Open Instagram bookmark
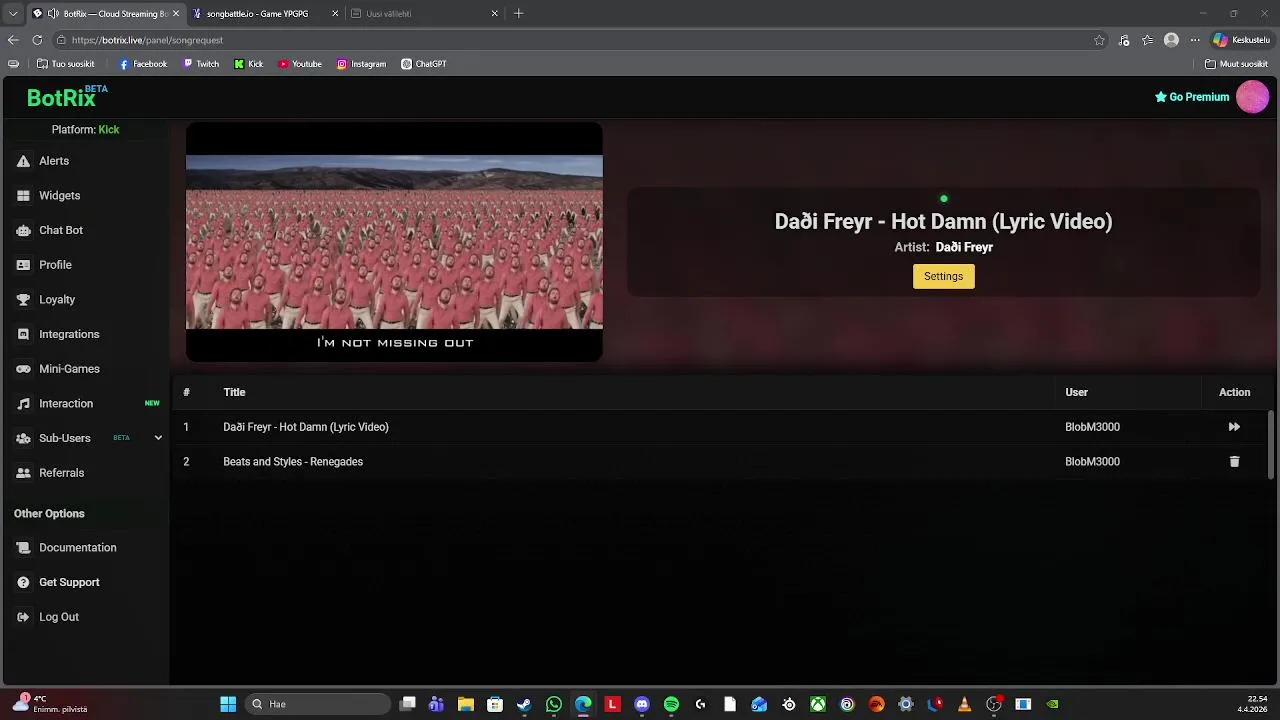1280x720 pixels. point(361,64)
